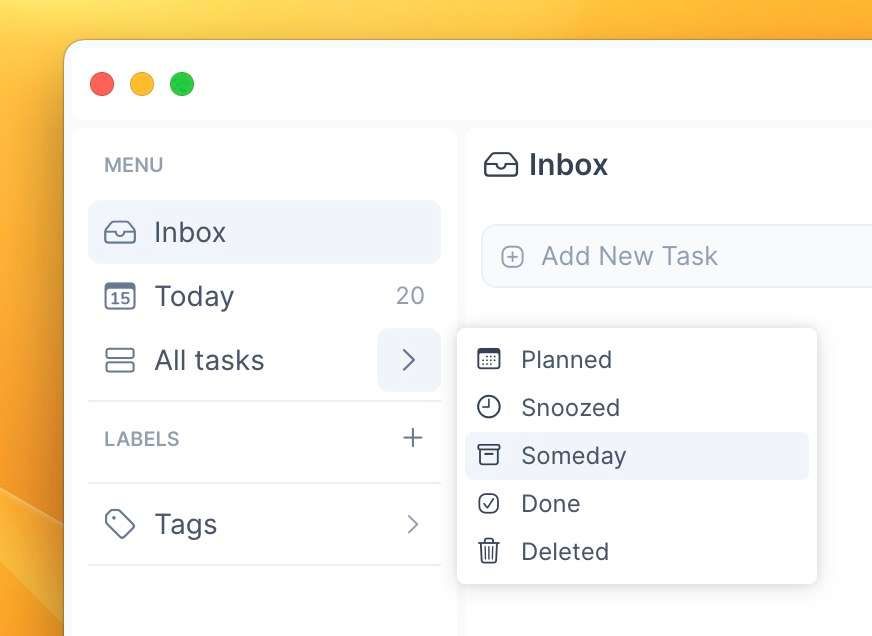Click the Add New Task field

(677, 256)
